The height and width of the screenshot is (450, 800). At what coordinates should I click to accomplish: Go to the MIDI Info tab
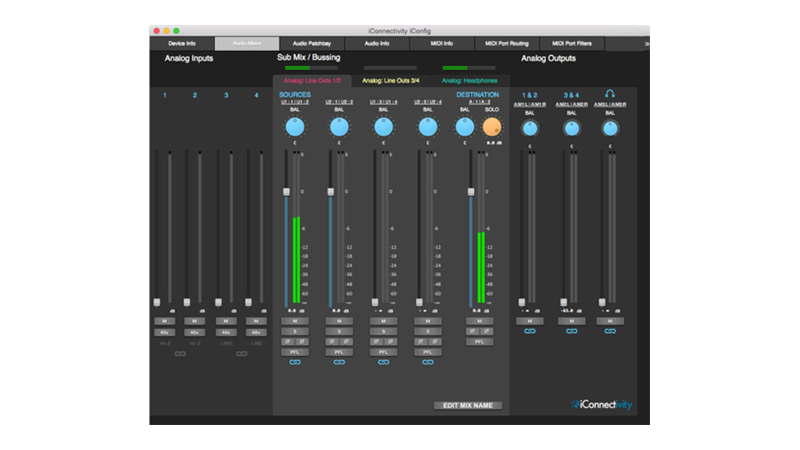click(442, 44)
